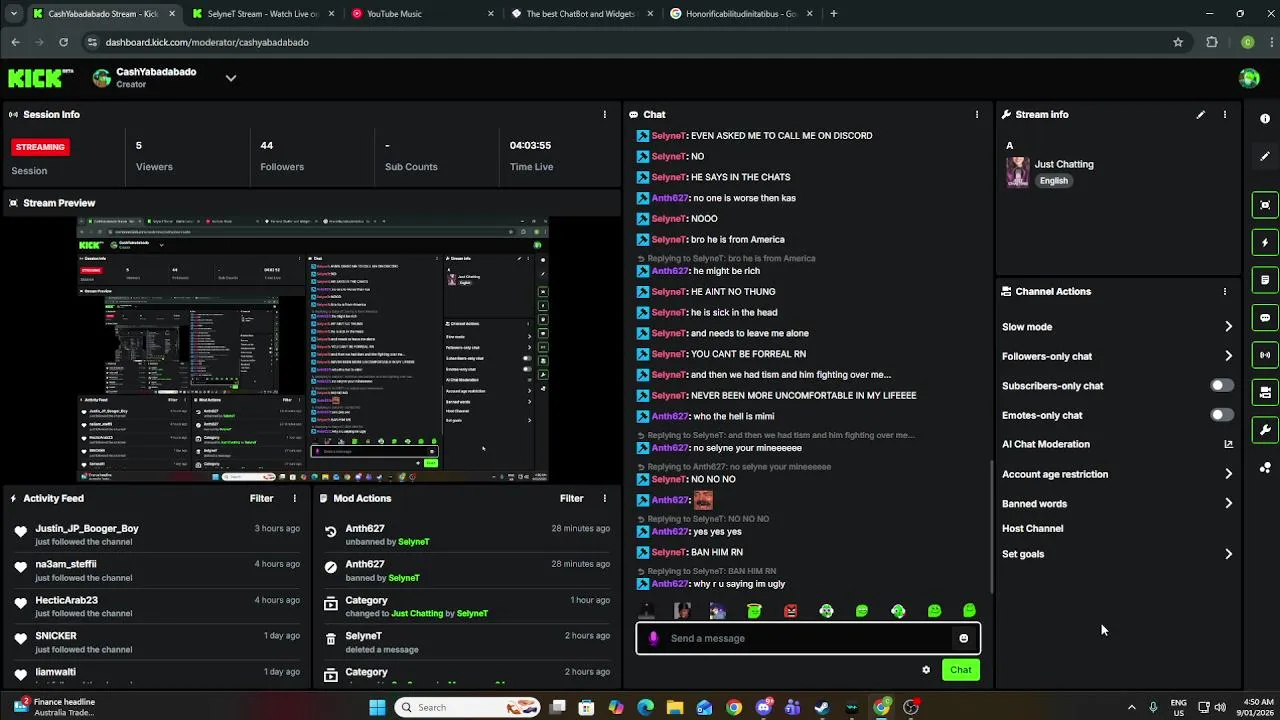Click the image emote posted by Anth627
Viewport: 1280px width, 720px height.
tap(703, 499)
